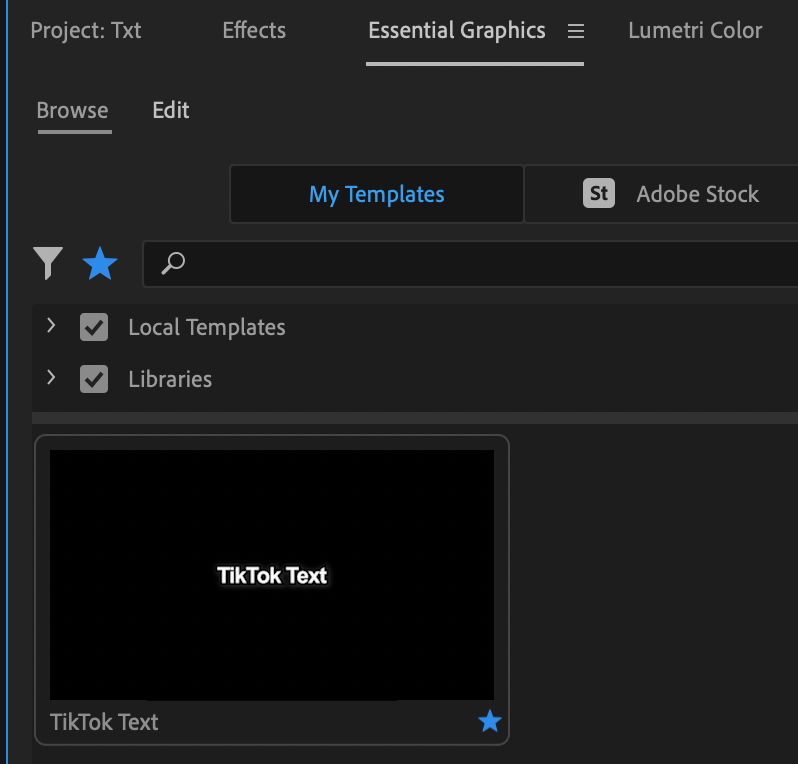This screenshot has width=798, height=764.
Task: Expand the Local Templates chevron
Action: point(51,326)
